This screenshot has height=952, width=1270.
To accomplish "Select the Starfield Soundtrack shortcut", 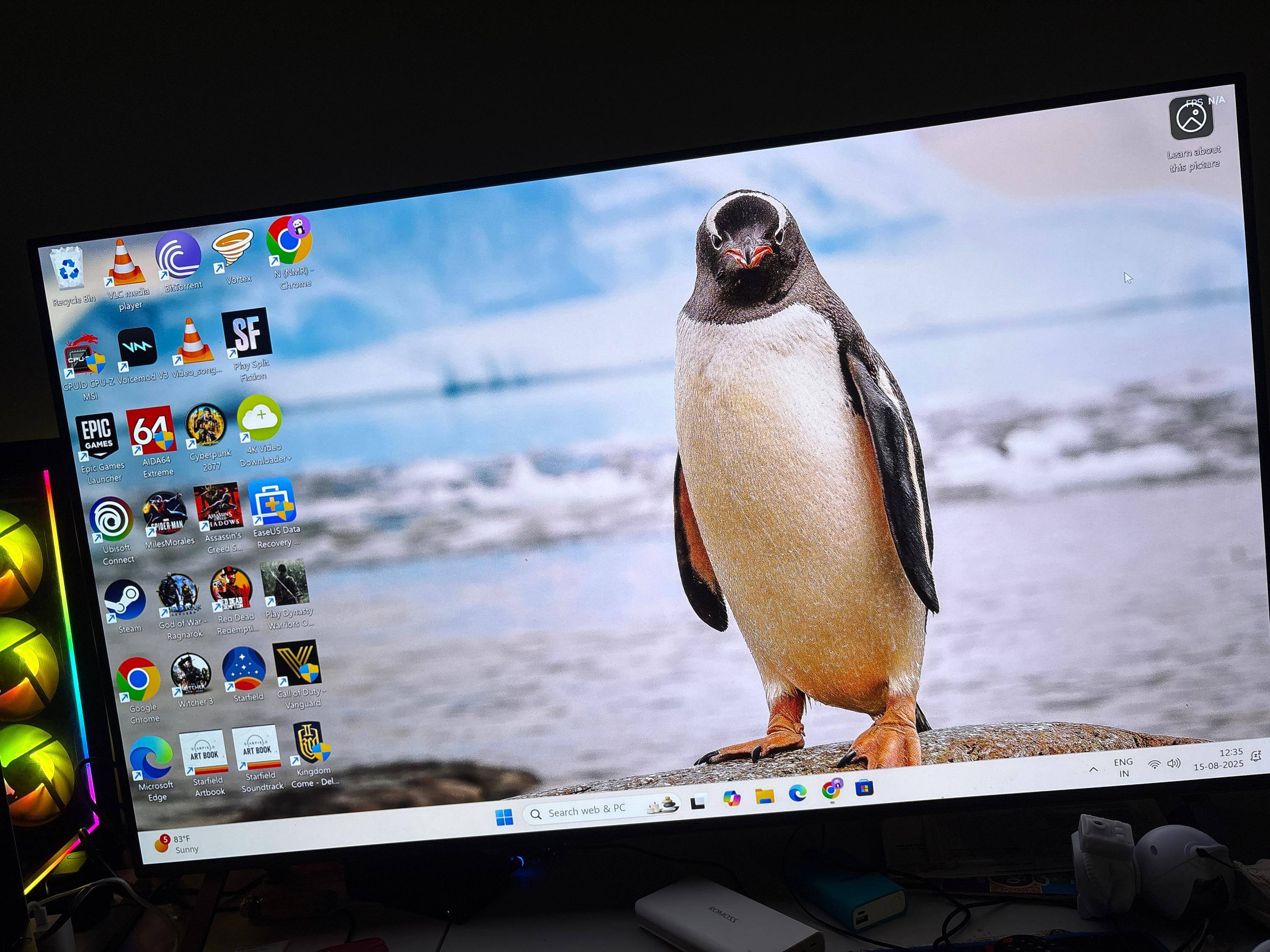I will pyautogui.click(x=257, y=748).
